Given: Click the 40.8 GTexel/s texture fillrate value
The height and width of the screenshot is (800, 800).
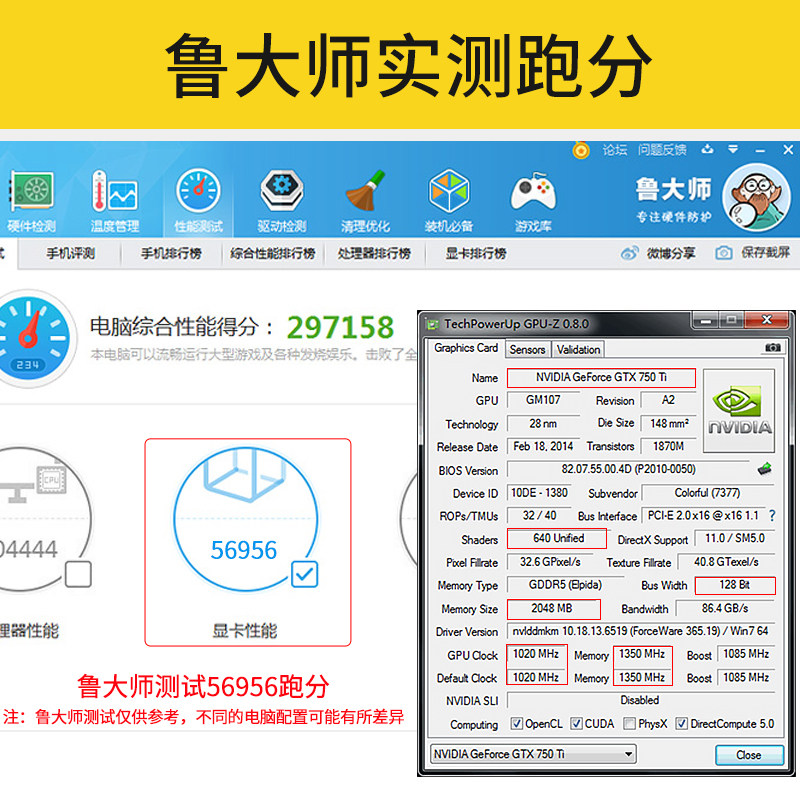Looking at the screenshot, I should (726, 562).
